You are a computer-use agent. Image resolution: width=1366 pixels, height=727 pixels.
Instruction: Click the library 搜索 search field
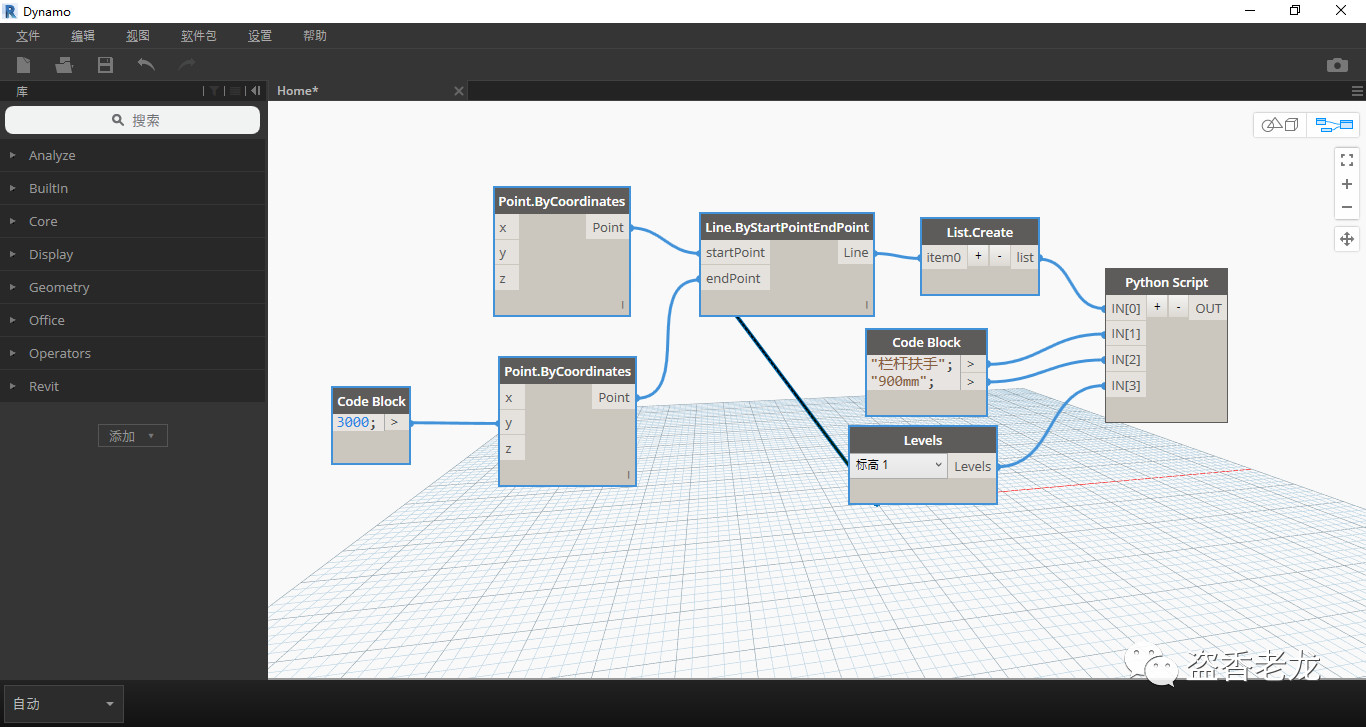pyautogui.click(x=133, y=120)
